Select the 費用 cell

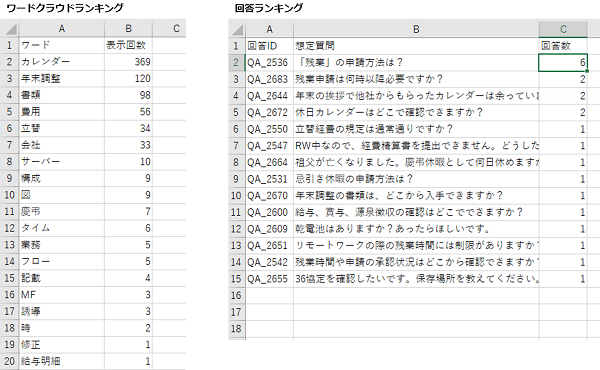click(62, 112)
